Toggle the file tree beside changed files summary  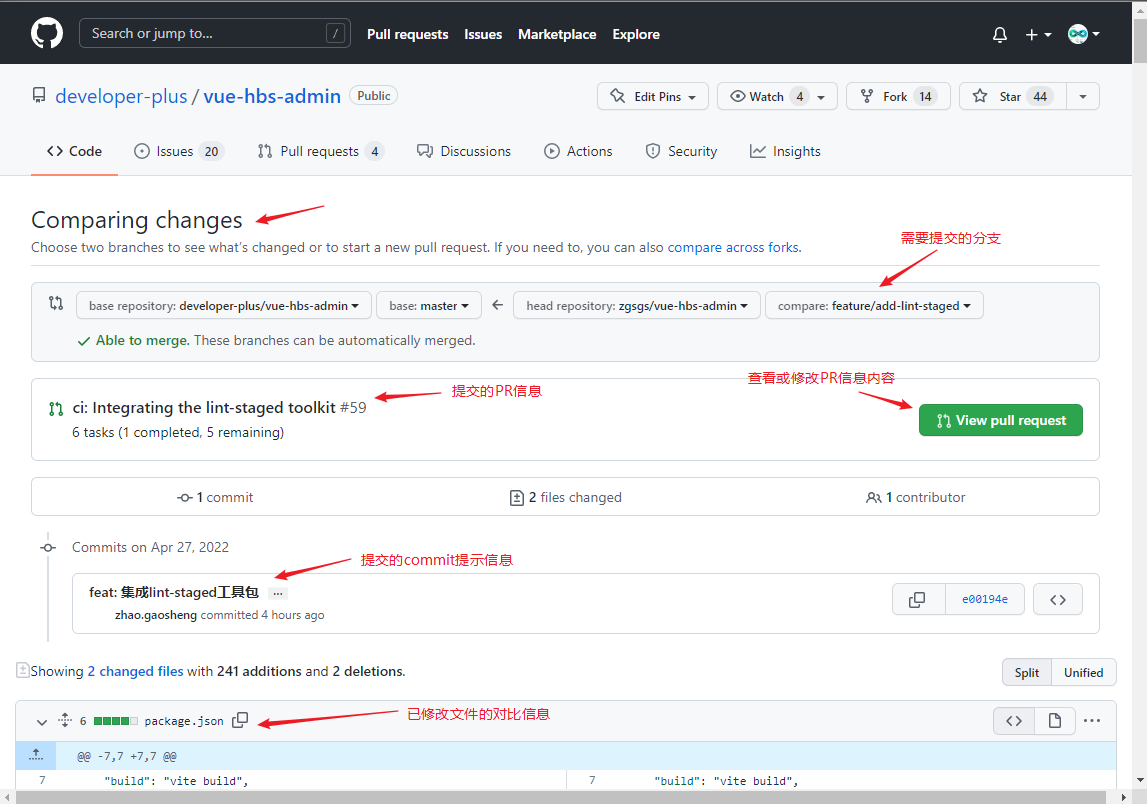click(x=23, y=670)
